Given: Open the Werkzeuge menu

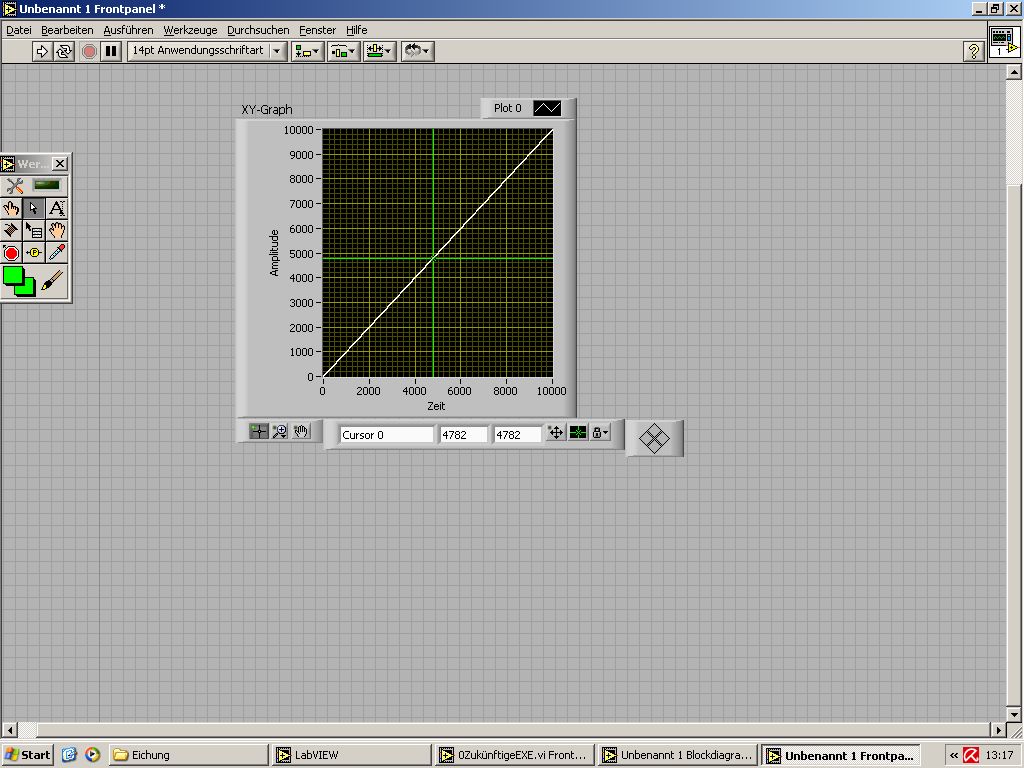Looking at the screenshot, I should pos(190,30).
